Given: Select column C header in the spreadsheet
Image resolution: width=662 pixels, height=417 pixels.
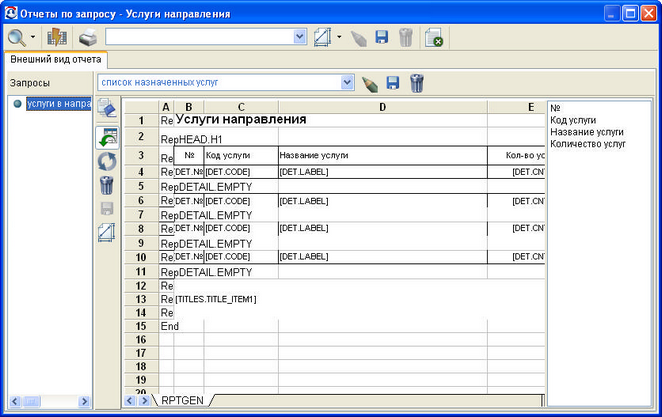Looking at the screenshot, I should 241,107.
